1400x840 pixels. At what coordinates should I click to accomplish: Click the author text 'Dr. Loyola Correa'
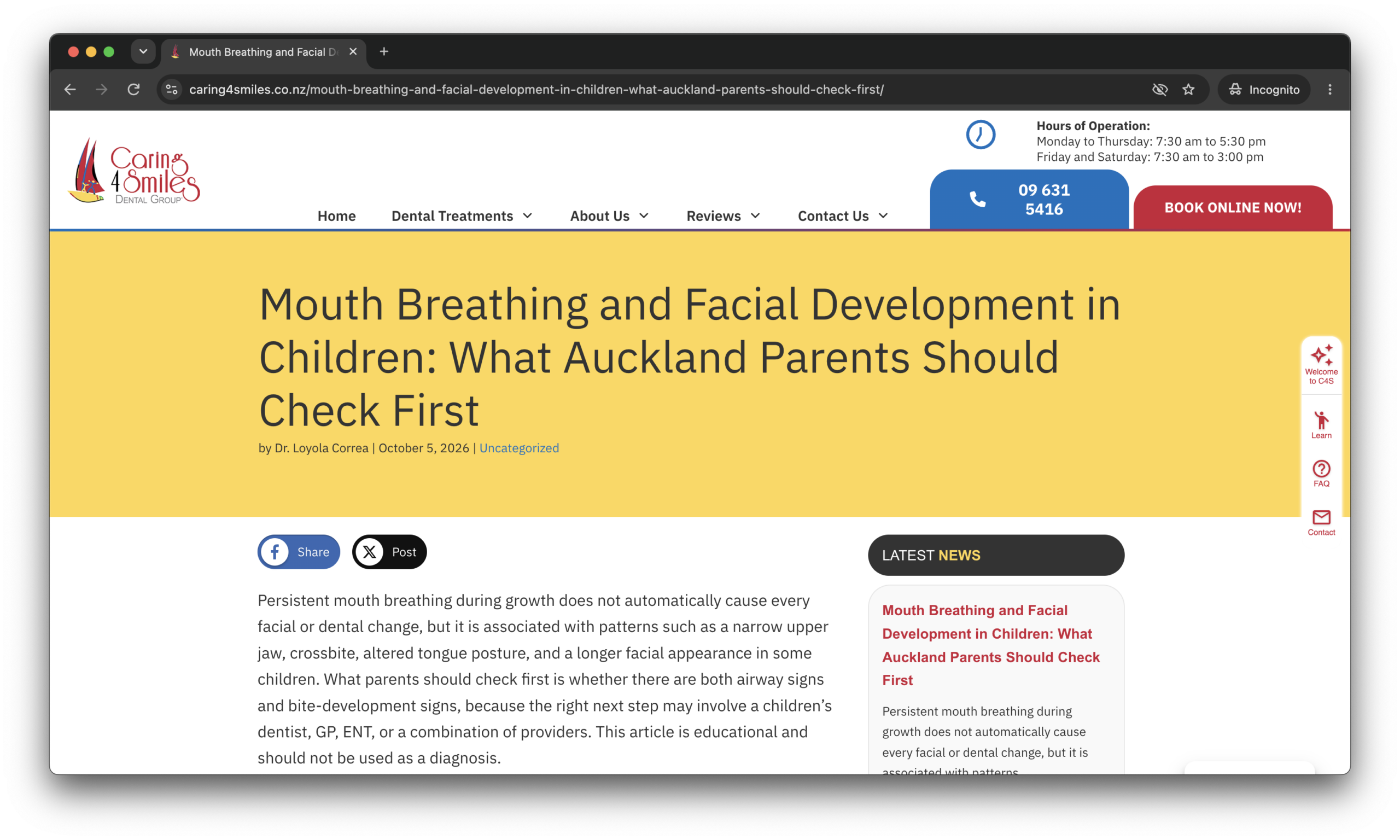[x=322, y=448]
